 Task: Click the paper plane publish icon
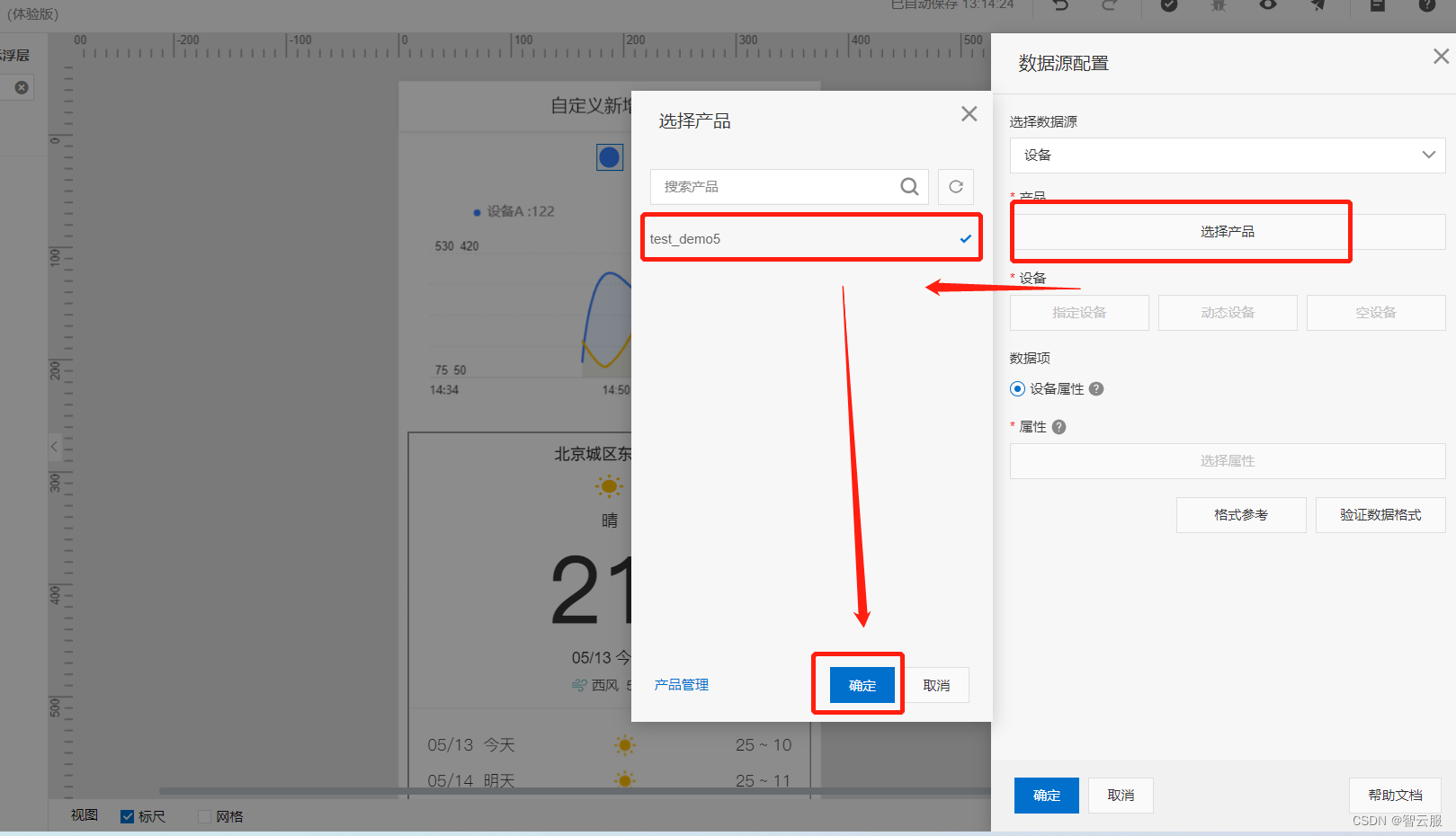point(1318,4)
